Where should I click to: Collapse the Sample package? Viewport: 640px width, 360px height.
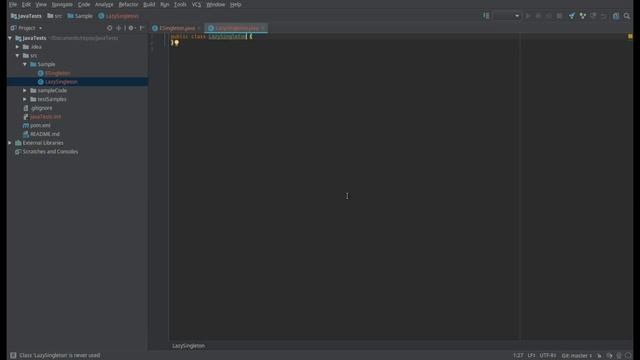25,64
